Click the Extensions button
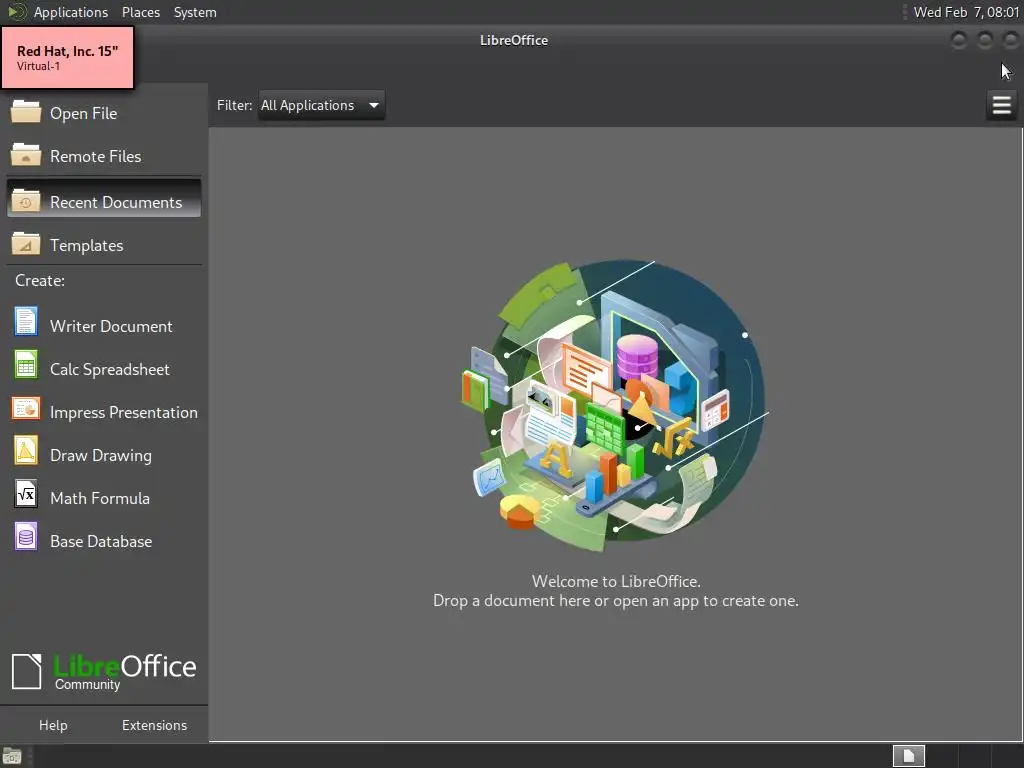Viewport: 1024px width, 768px height. 154,725
